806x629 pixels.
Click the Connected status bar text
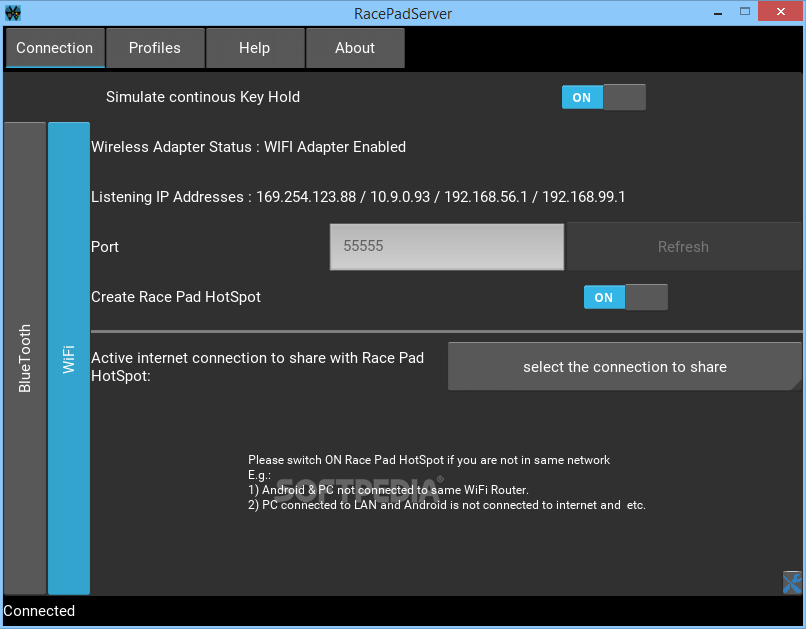coord(39,610)
